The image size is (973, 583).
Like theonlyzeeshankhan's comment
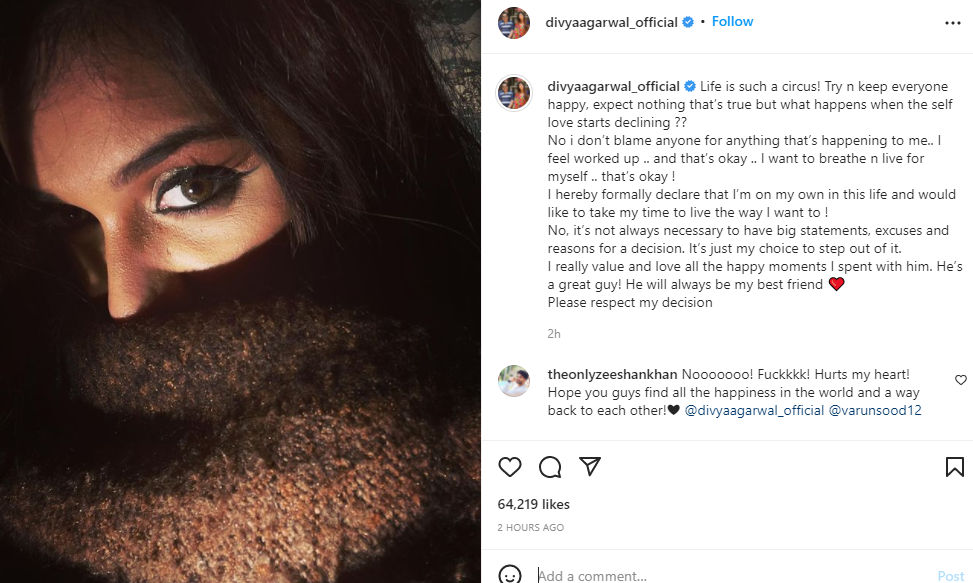tap(961, 380)
